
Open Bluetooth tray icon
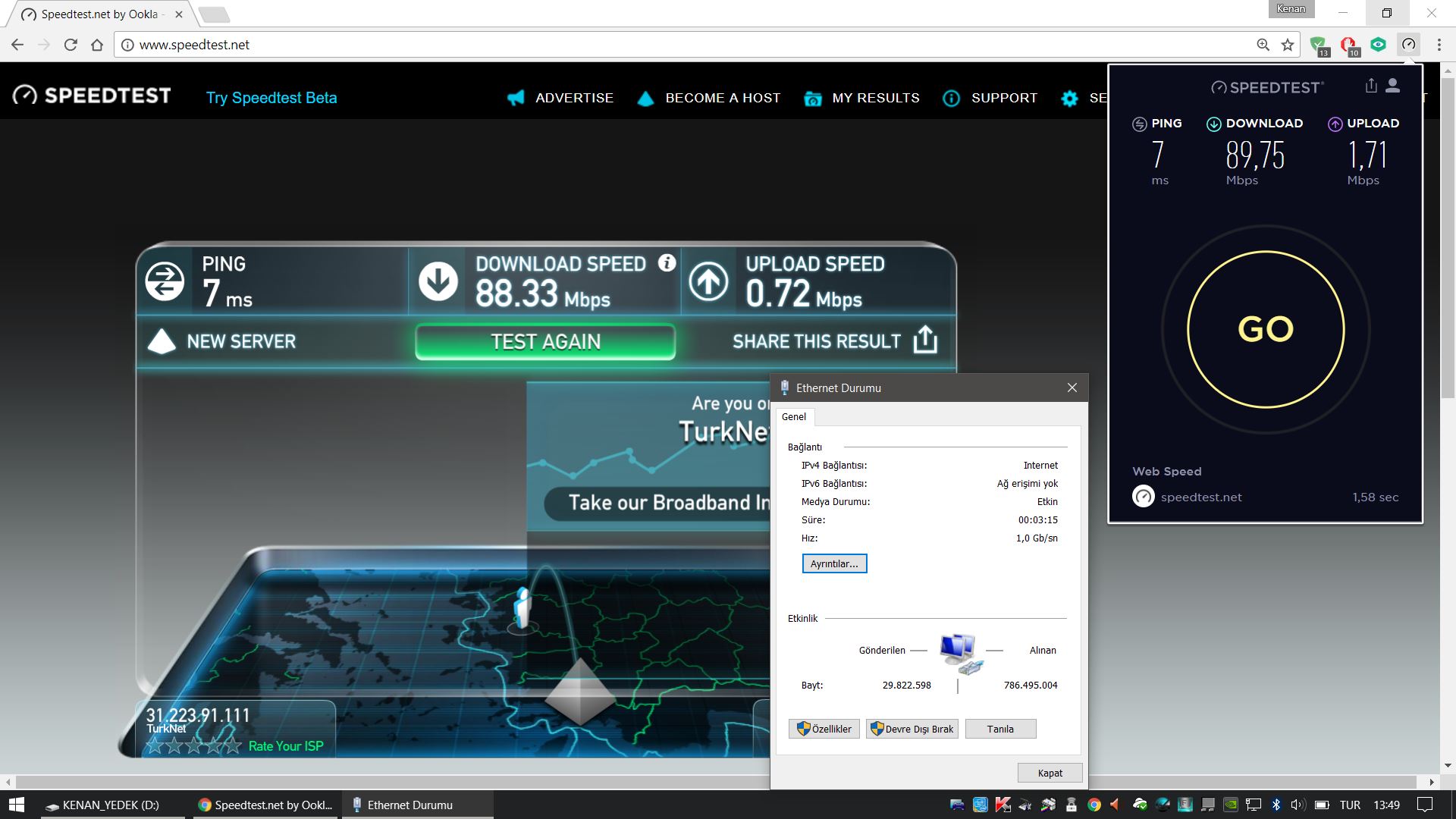tap(1276, 805)
